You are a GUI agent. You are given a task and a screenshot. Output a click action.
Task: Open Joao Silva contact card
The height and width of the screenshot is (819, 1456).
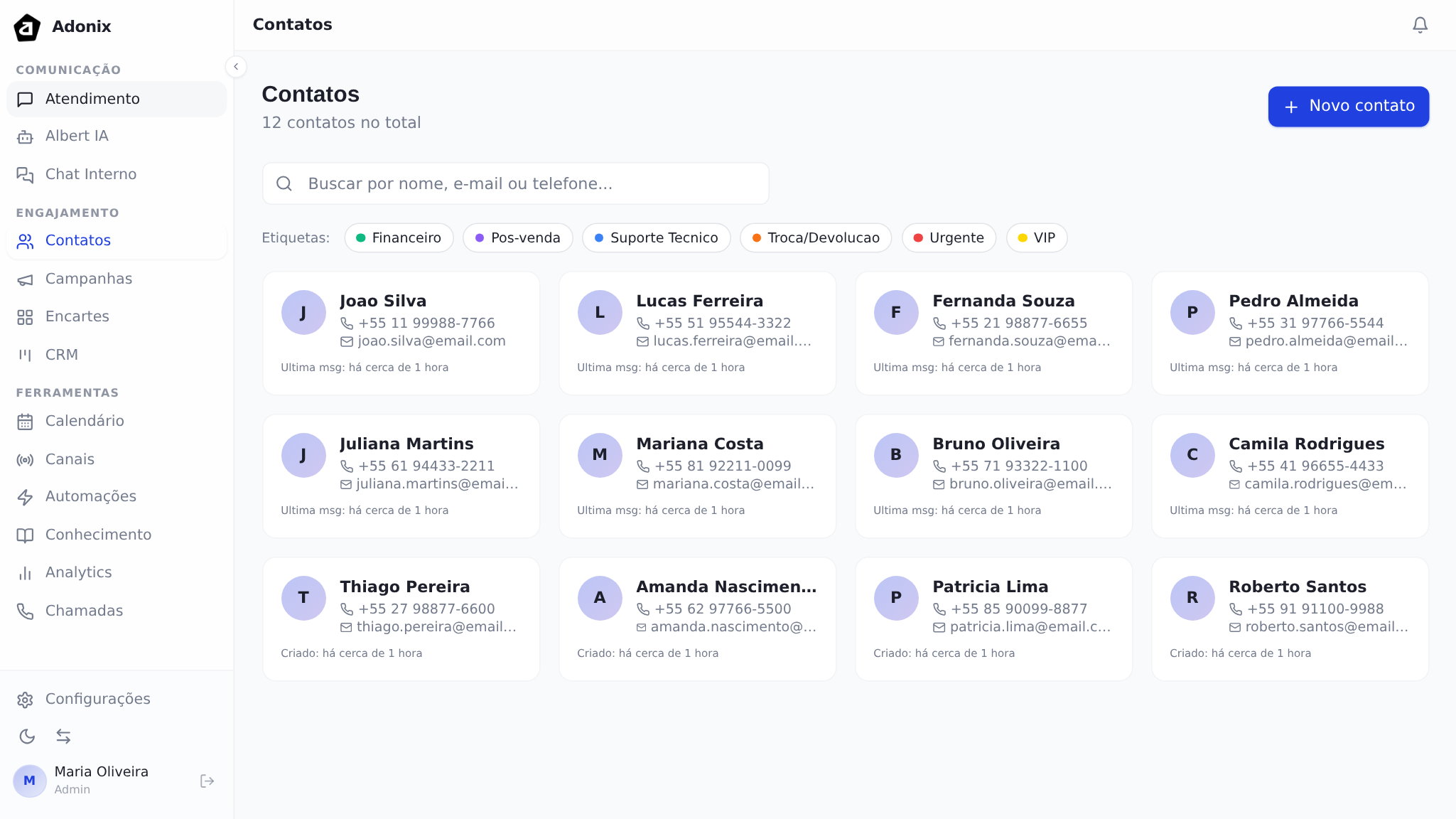(401, 333)
